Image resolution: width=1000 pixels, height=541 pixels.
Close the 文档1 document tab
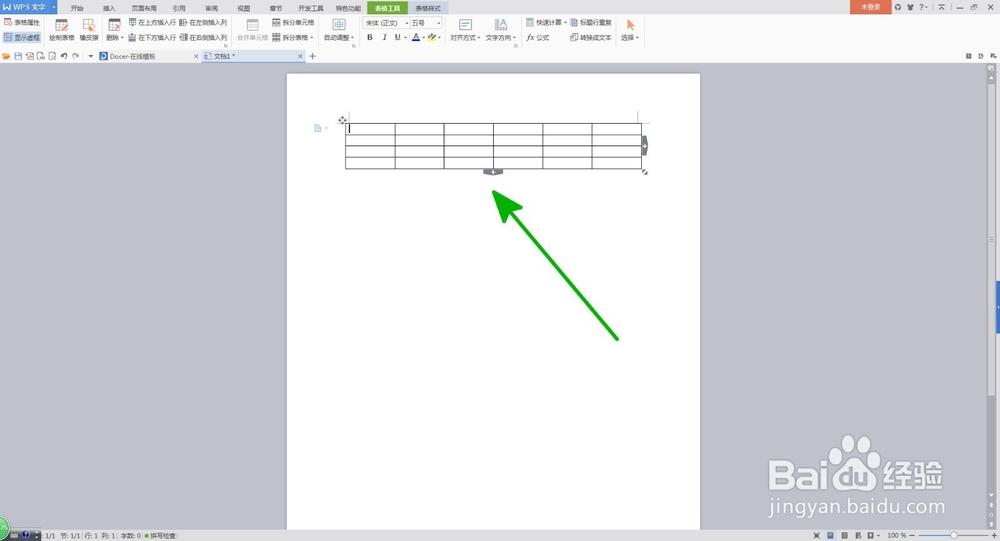(x=300, y=56)
